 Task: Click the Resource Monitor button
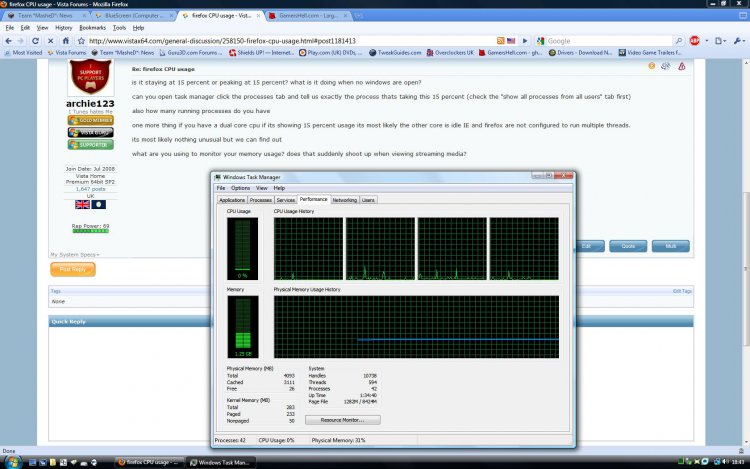343,420
